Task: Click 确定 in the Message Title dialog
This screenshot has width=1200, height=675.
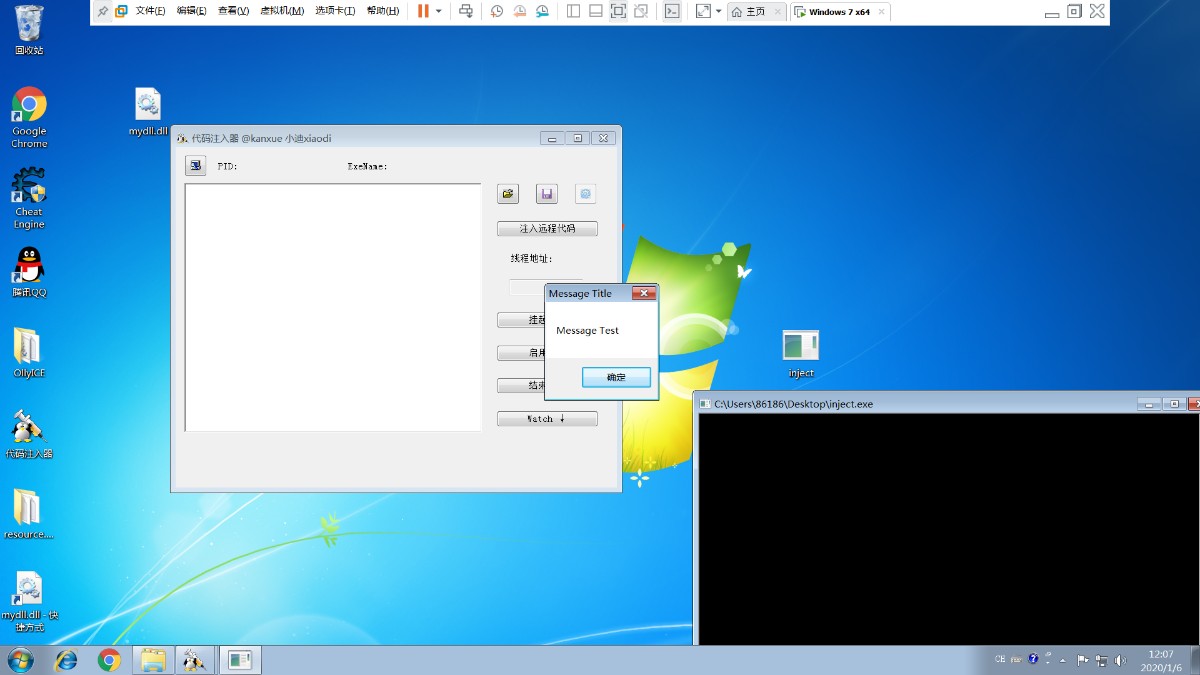Action: [x=616, y=377]
